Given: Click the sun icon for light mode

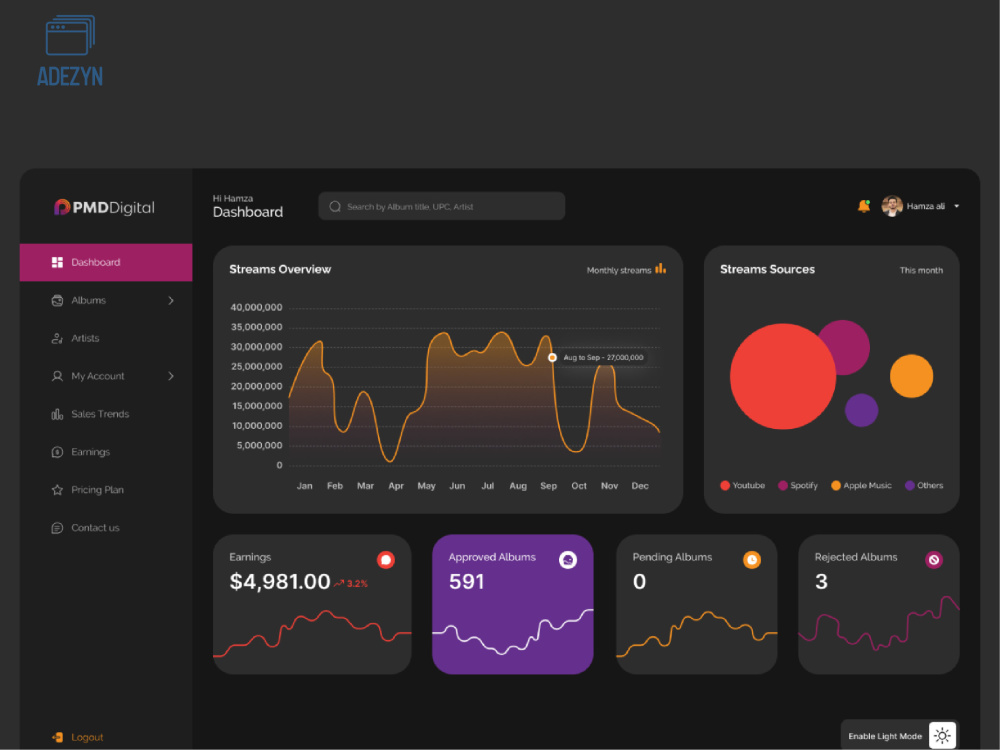Looking at the screenshot, I should point(943,736).
